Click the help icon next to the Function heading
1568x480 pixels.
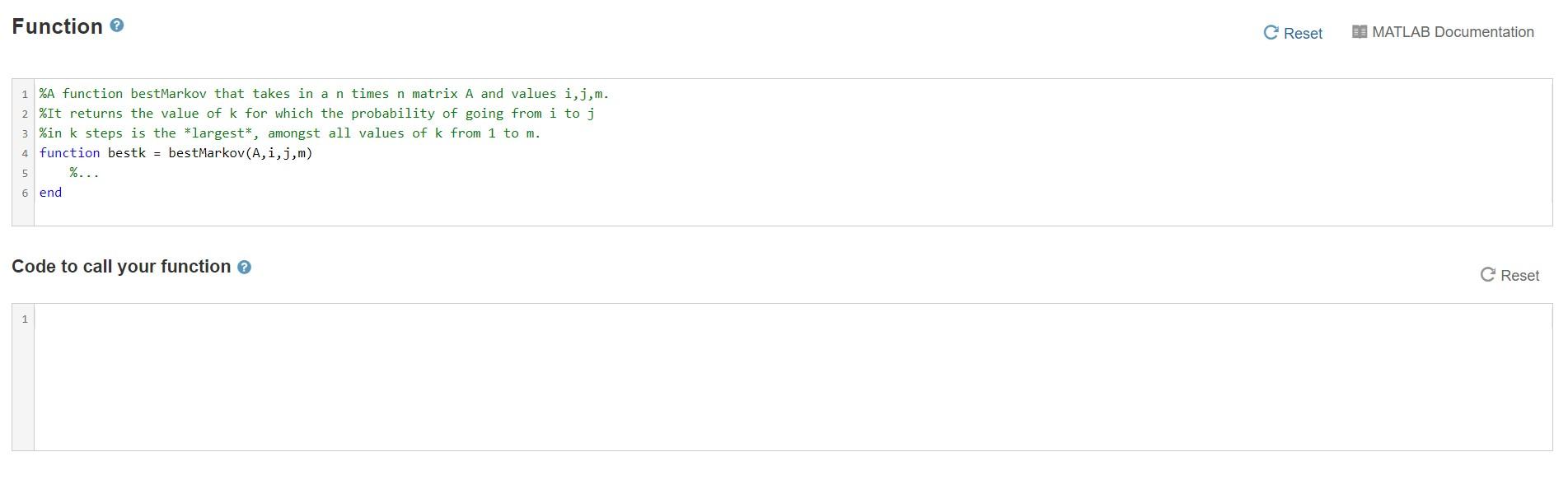(117, 25)
